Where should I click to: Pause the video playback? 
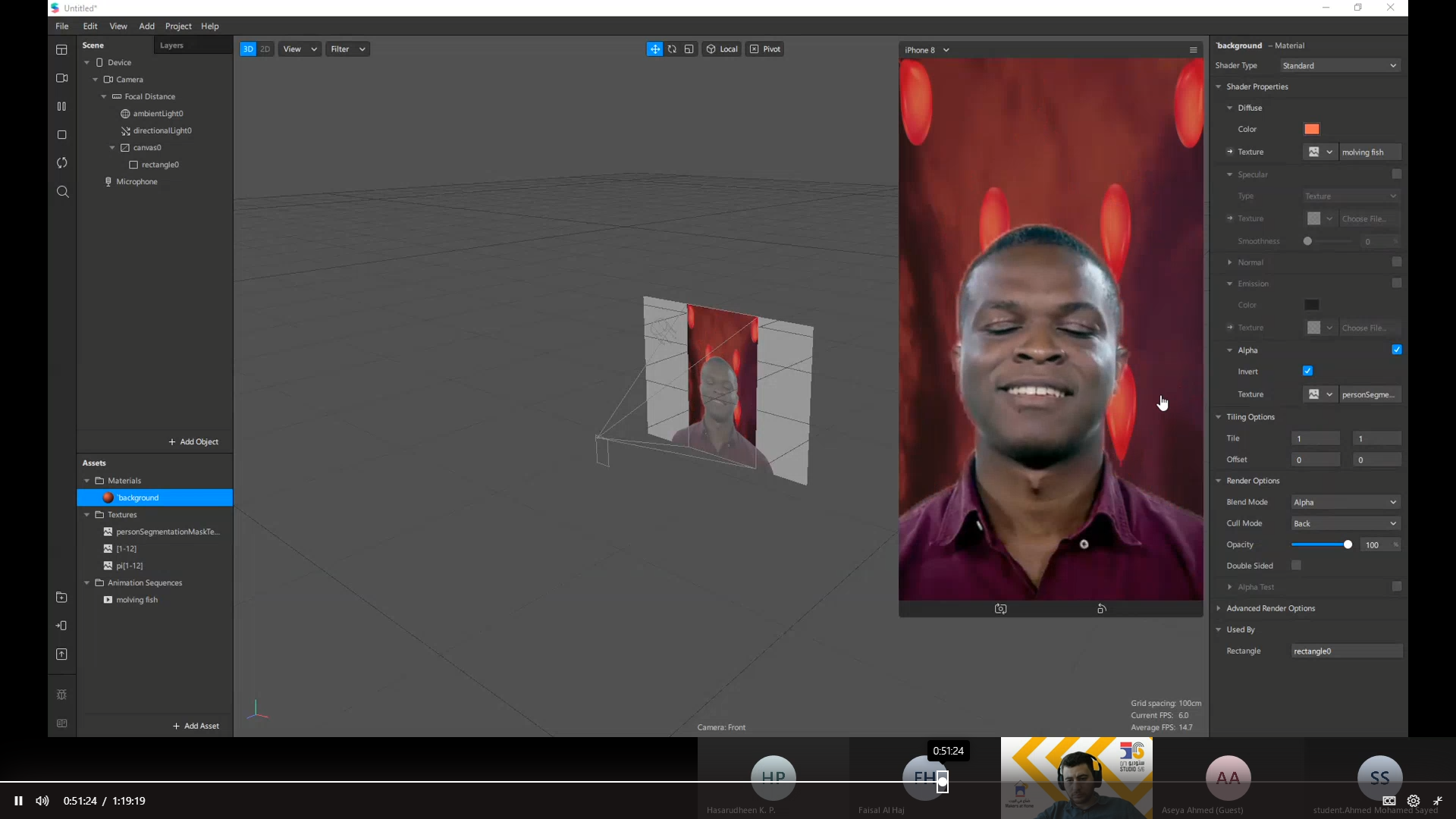tap(18, 801)
